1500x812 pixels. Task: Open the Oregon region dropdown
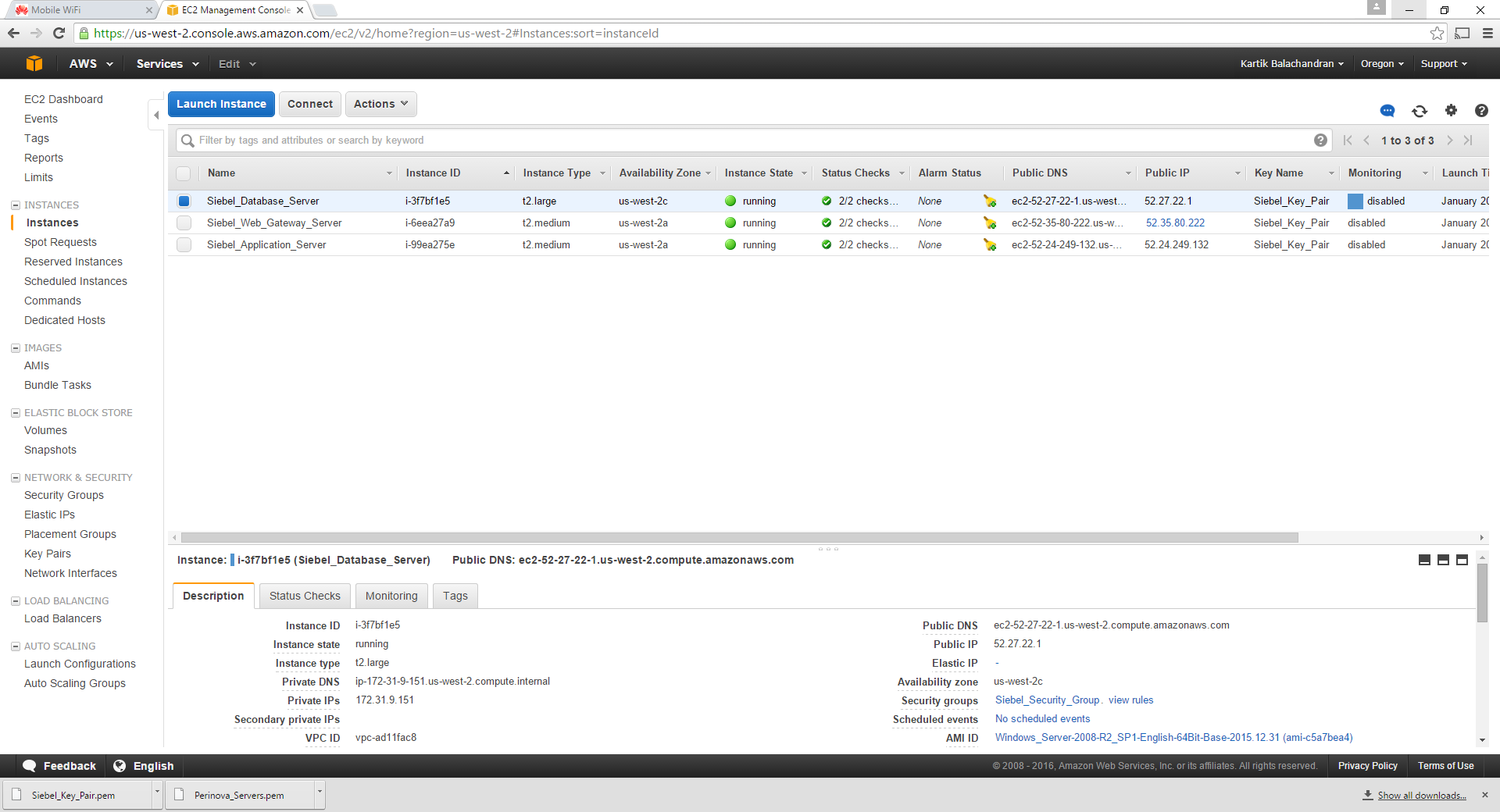point(1382,64)
